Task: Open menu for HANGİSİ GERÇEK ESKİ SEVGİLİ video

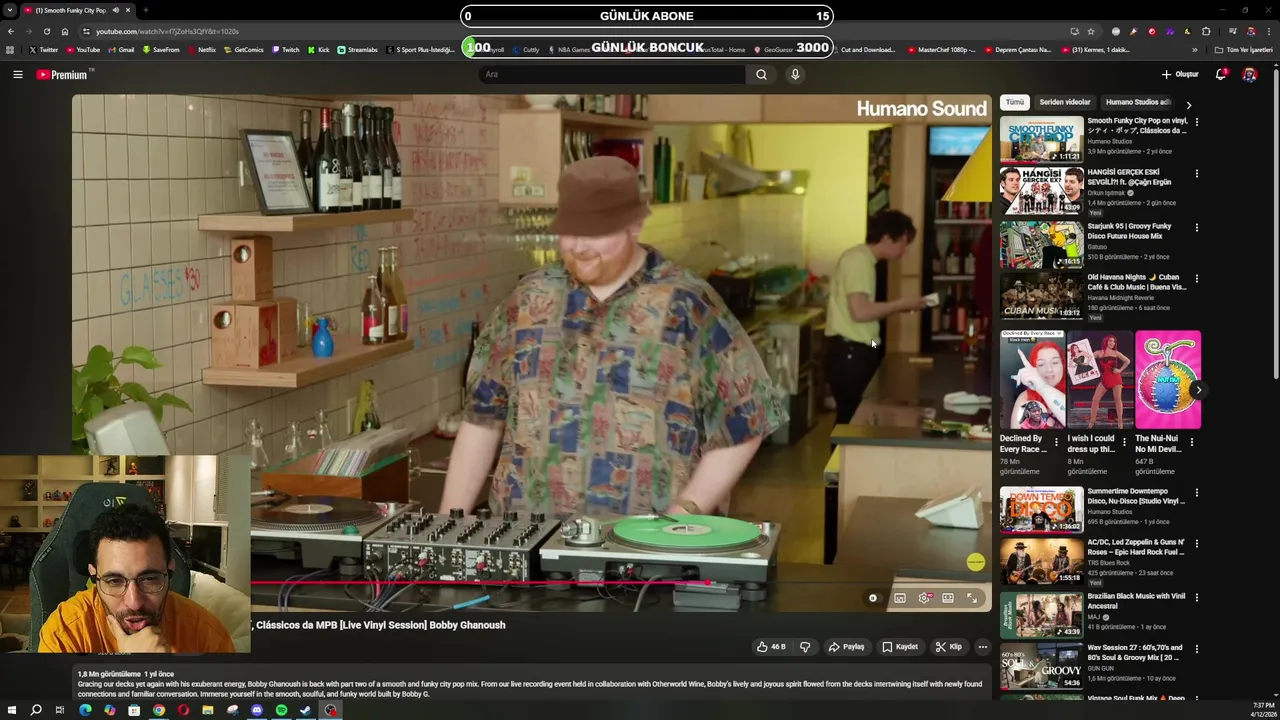Action: tap(1197, 173)
